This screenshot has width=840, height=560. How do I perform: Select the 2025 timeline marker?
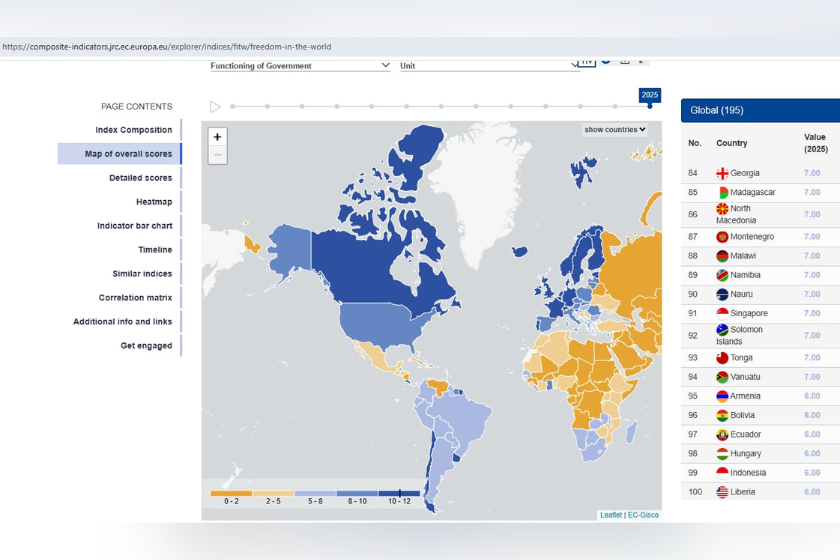tap(650, 106)
